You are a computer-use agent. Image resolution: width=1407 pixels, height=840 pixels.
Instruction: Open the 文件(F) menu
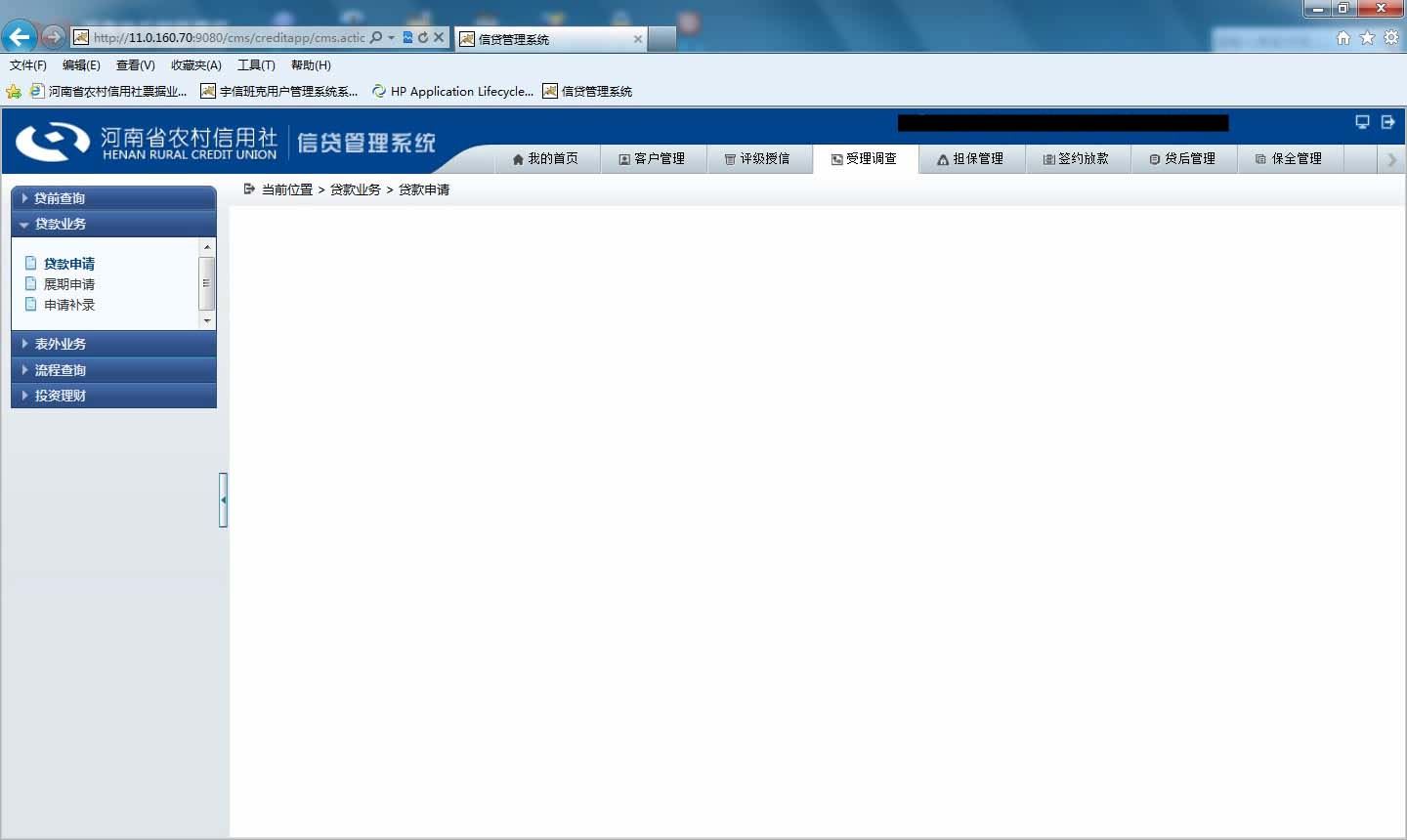28,65
